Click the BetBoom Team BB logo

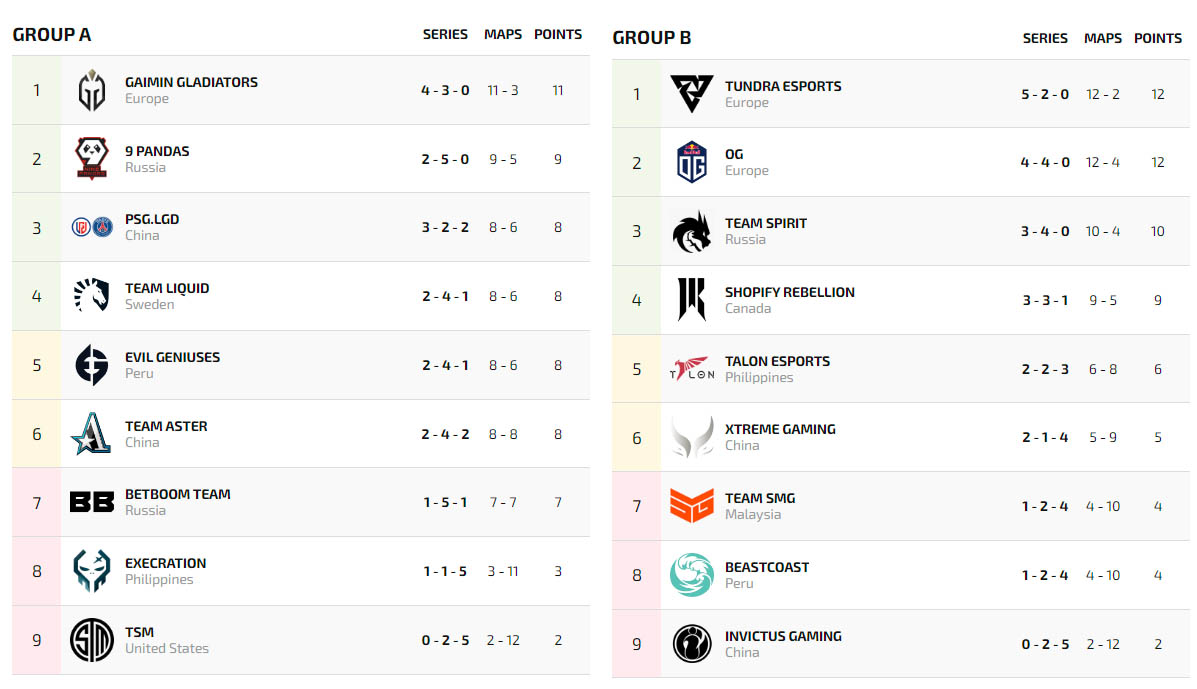[x=92, y=502]
